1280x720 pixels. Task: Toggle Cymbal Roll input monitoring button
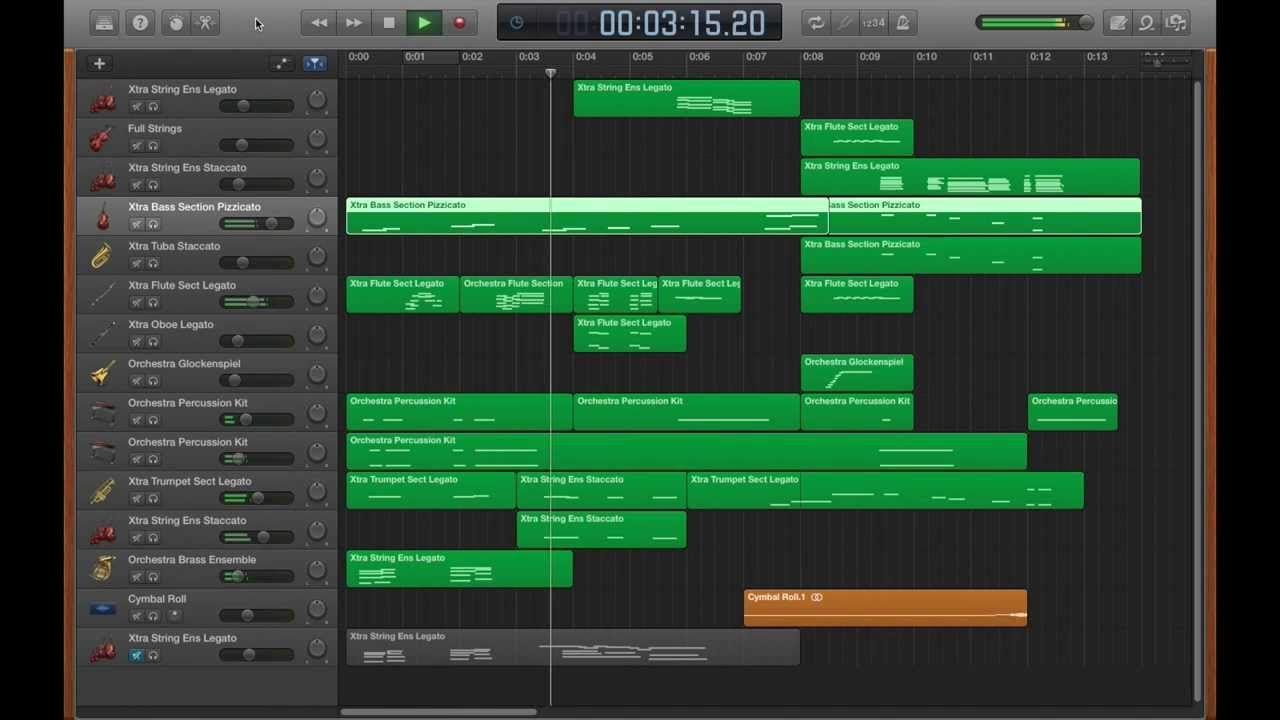[175, 615]
